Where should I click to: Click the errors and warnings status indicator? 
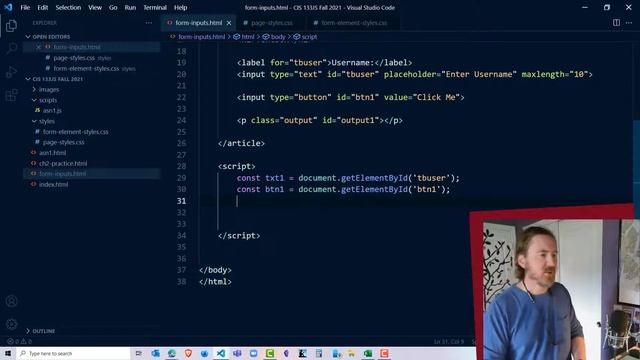19,341
